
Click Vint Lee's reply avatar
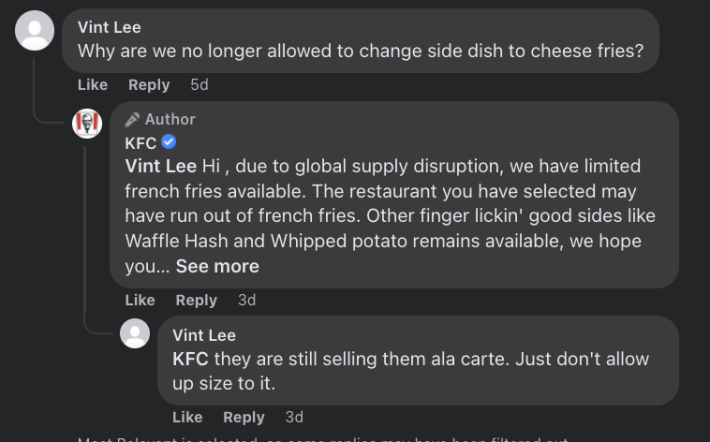tap(135, 334)
